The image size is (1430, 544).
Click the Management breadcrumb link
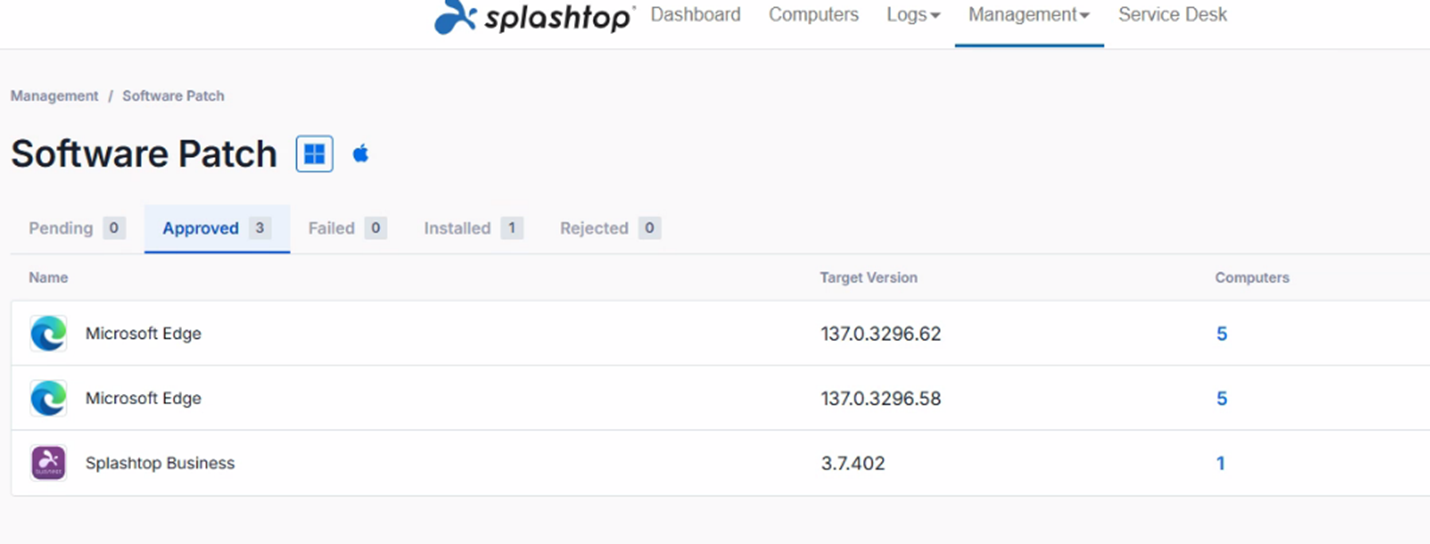pos(54,96)
